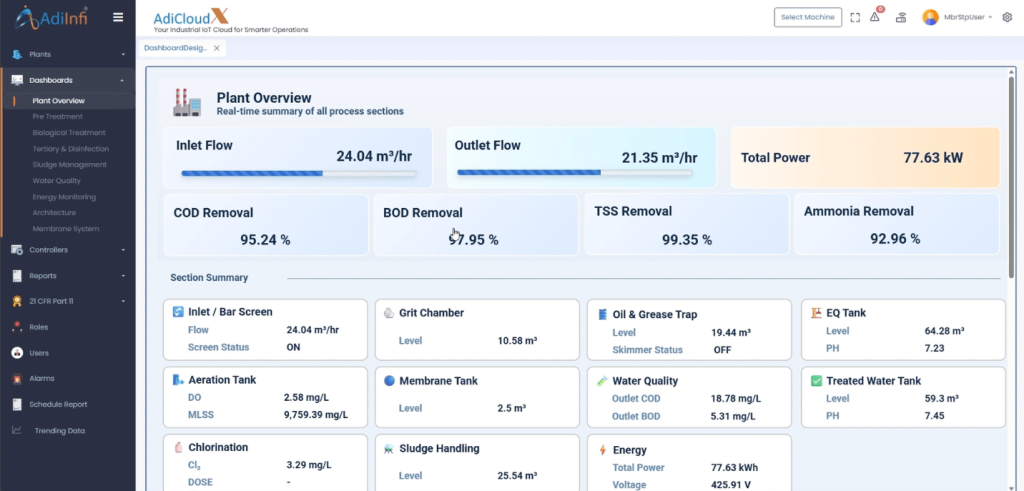Expand the Reports menu arrow
Image resolution: width=1024 pixels, height=491 pixels.
(123, 276)
